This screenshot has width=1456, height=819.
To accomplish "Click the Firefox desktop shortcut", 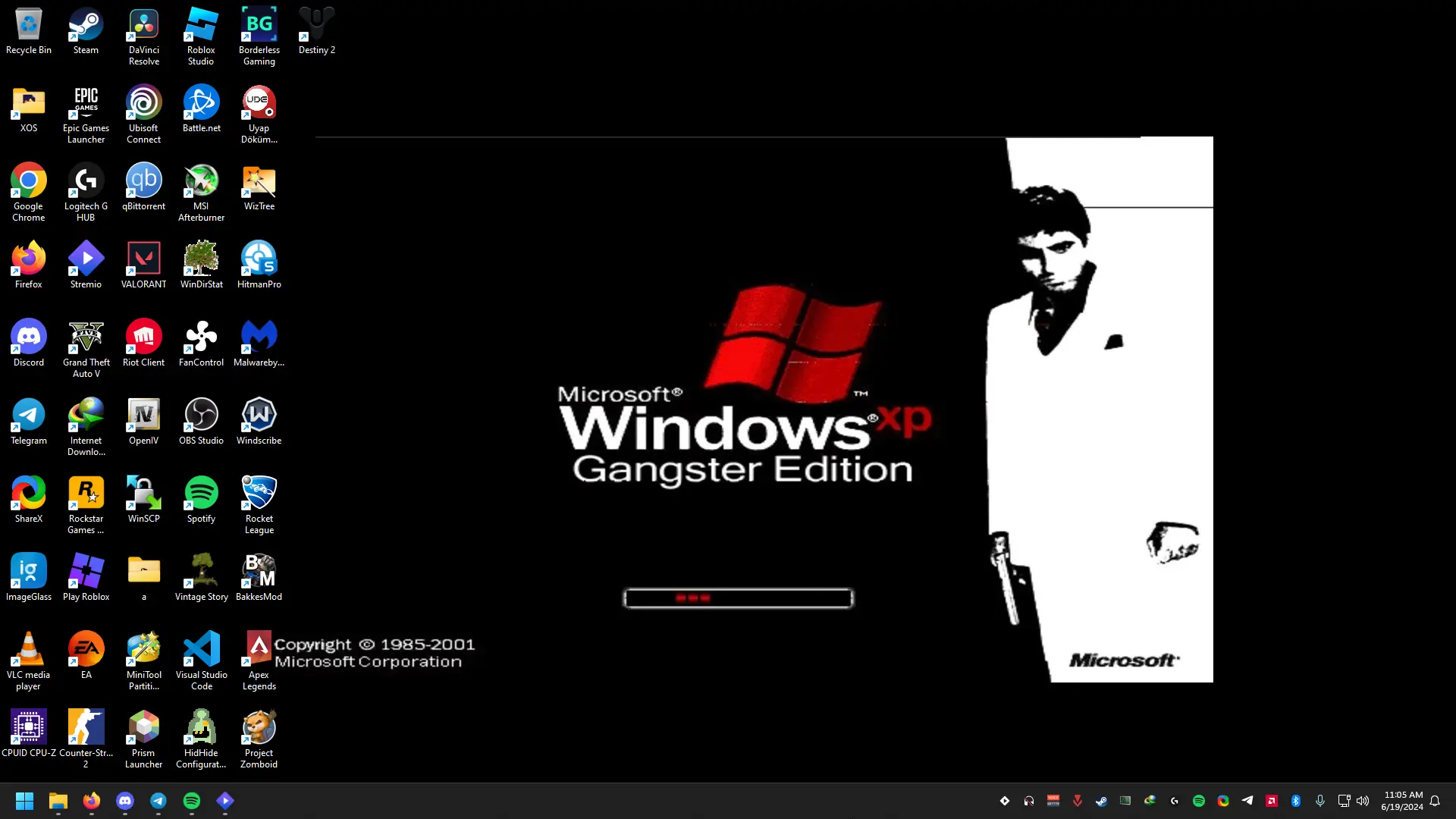I will 29,266.
